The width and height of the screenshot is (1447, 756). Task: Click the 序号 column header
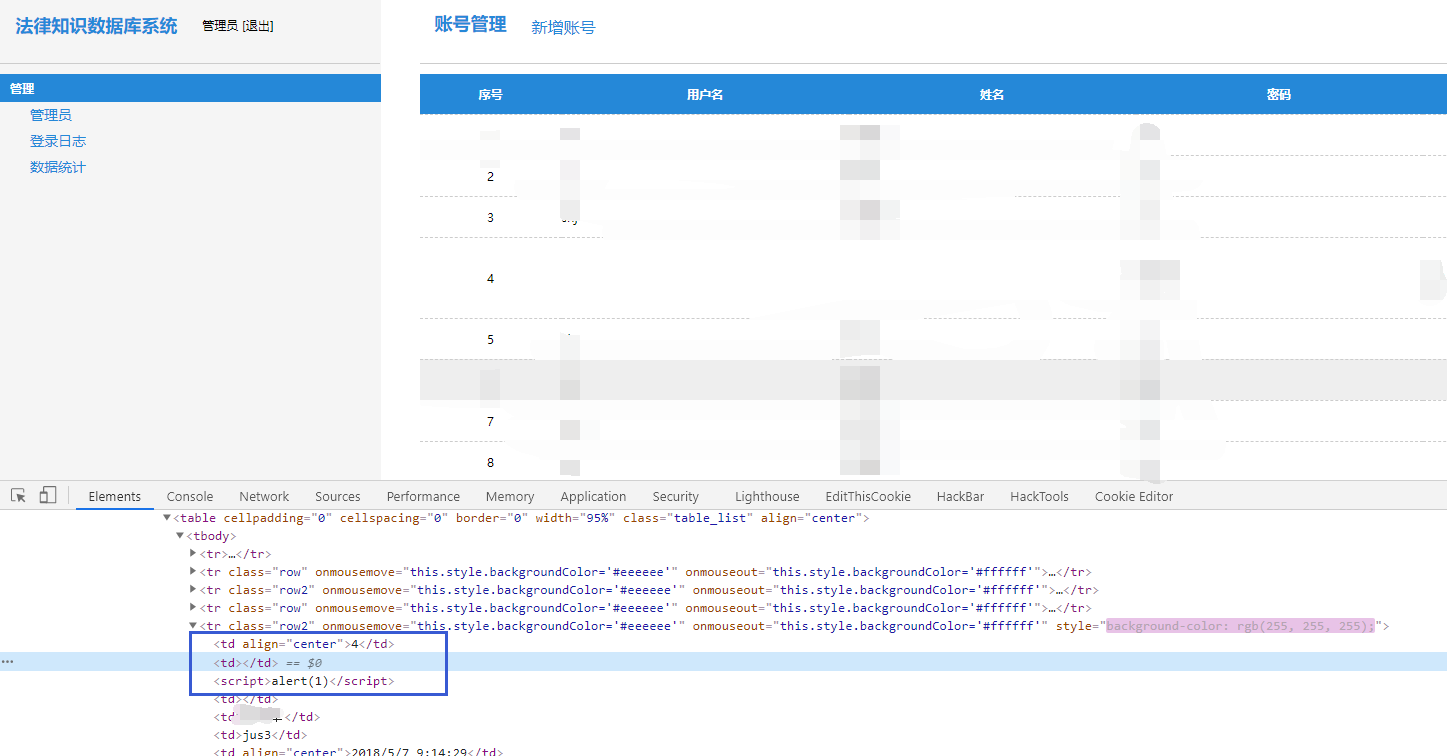(x=490, y=95)
